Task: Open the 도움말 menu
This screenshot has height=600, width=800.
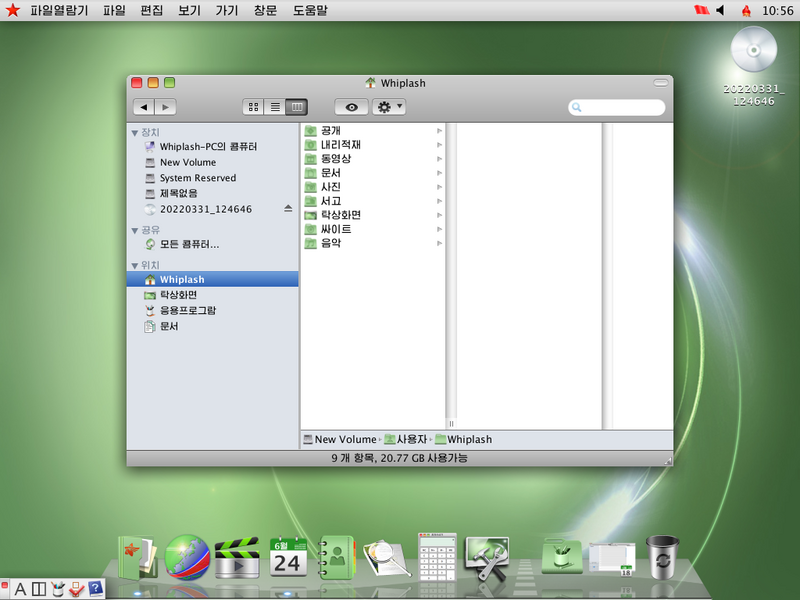Action: (310, 10)
